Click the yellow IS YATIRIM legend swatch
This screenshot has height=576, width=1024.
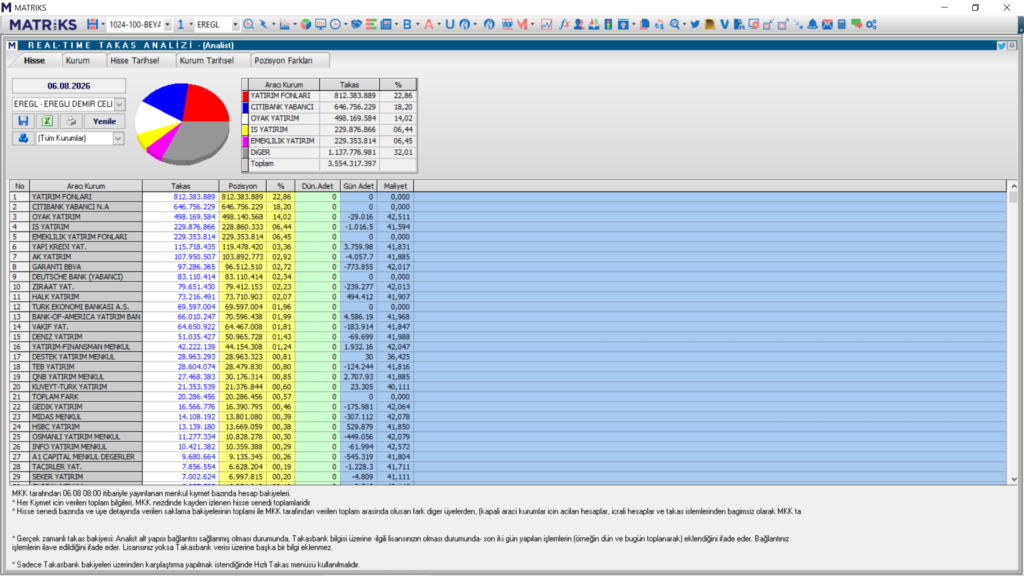(x=246, y=130)
